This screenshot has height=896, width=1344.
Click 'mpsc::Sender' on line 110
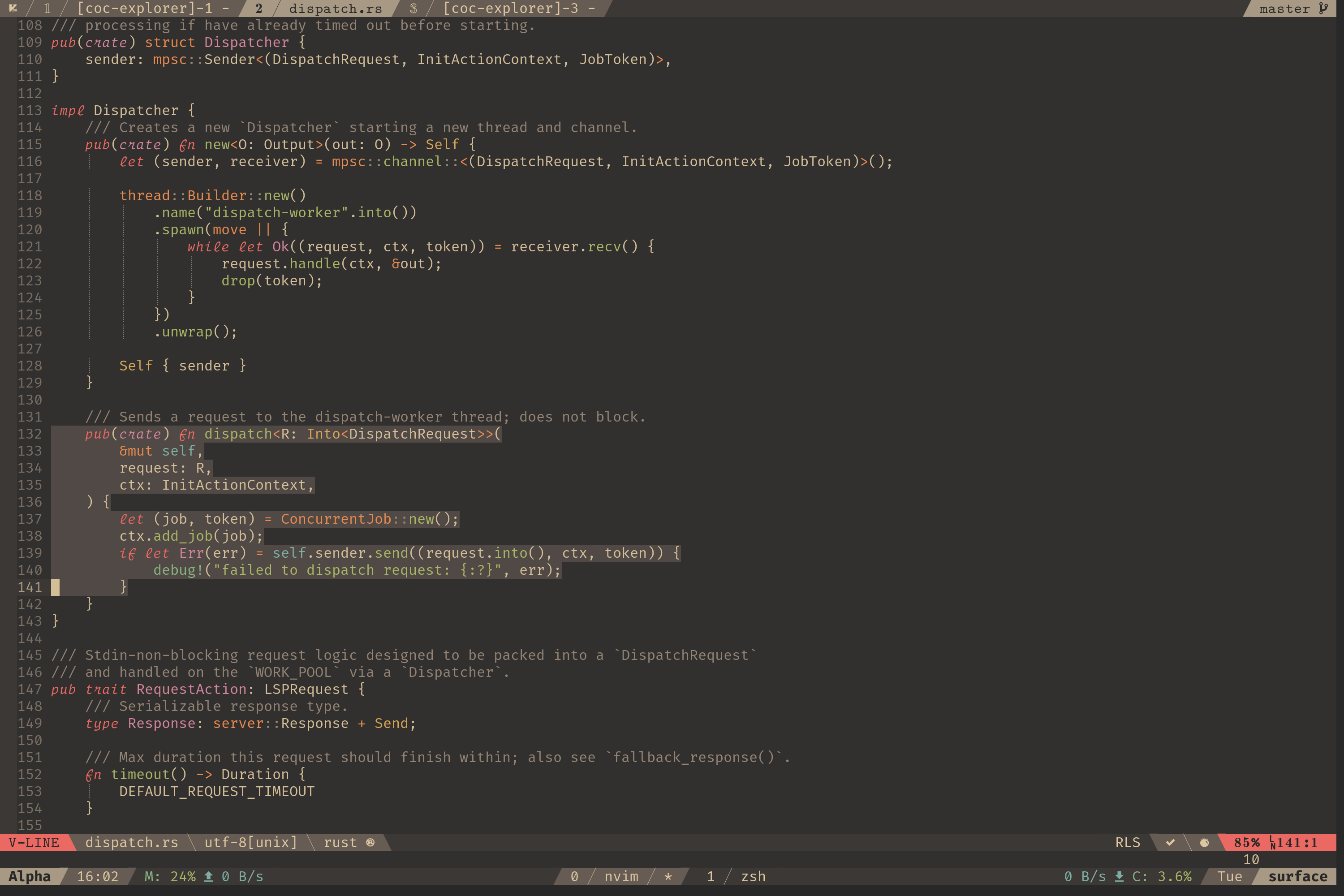204,60
